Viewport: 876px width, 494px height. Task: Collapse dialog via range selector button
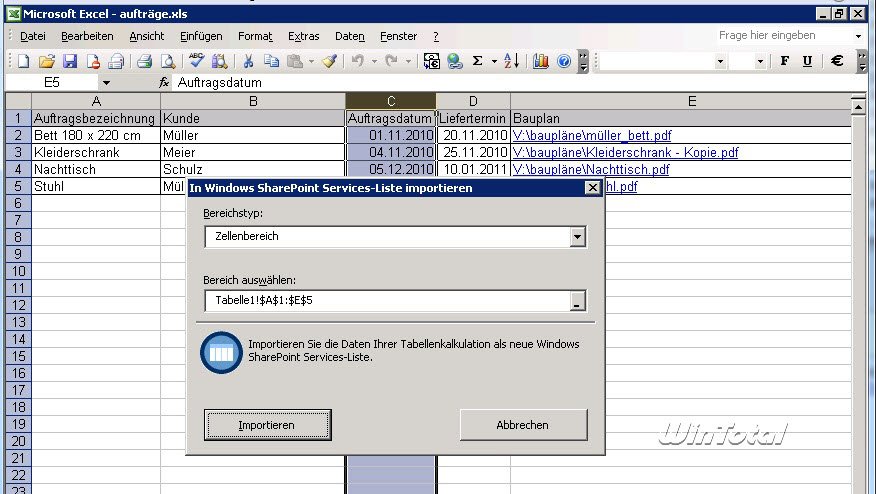click(x=577, y=301)
